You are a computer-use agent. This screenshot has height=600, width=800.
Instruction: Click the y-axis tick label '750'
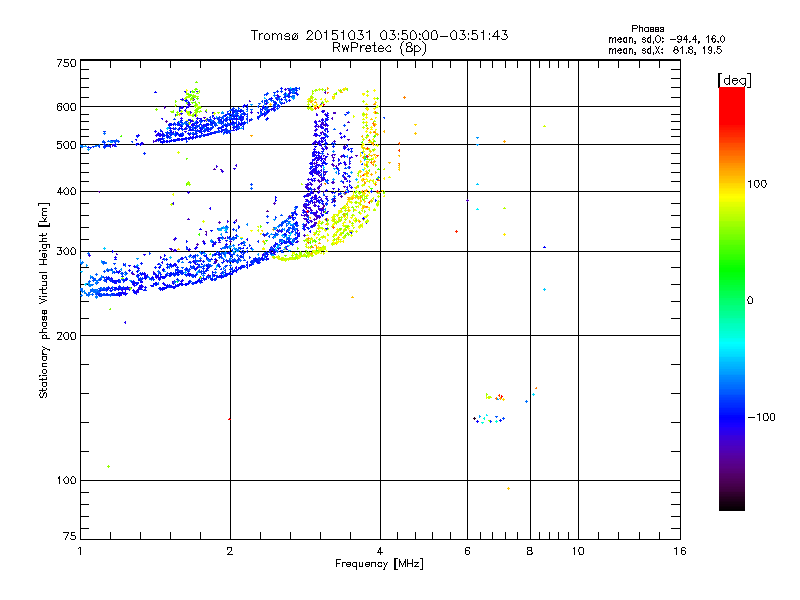67,63
